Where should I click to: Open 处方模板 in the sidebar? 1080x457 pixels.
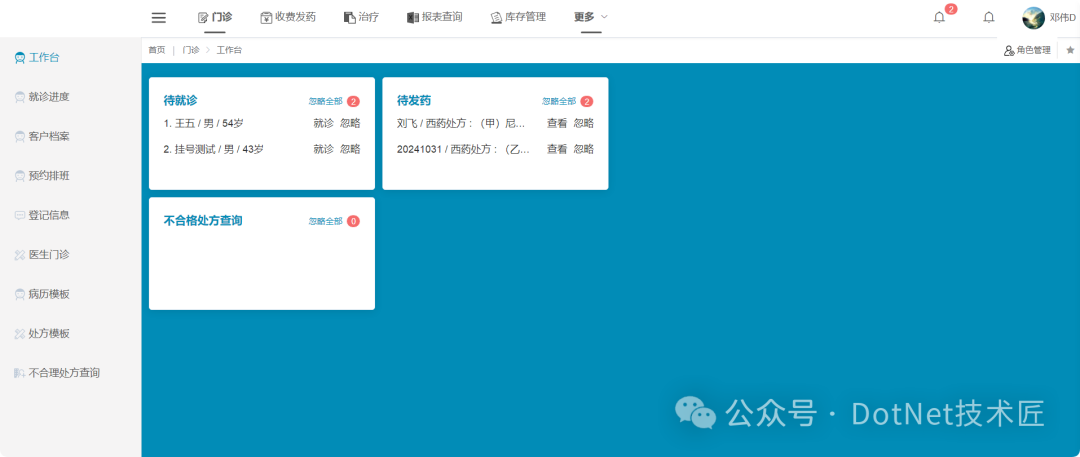pyautogui.click(x=49, y=334)
